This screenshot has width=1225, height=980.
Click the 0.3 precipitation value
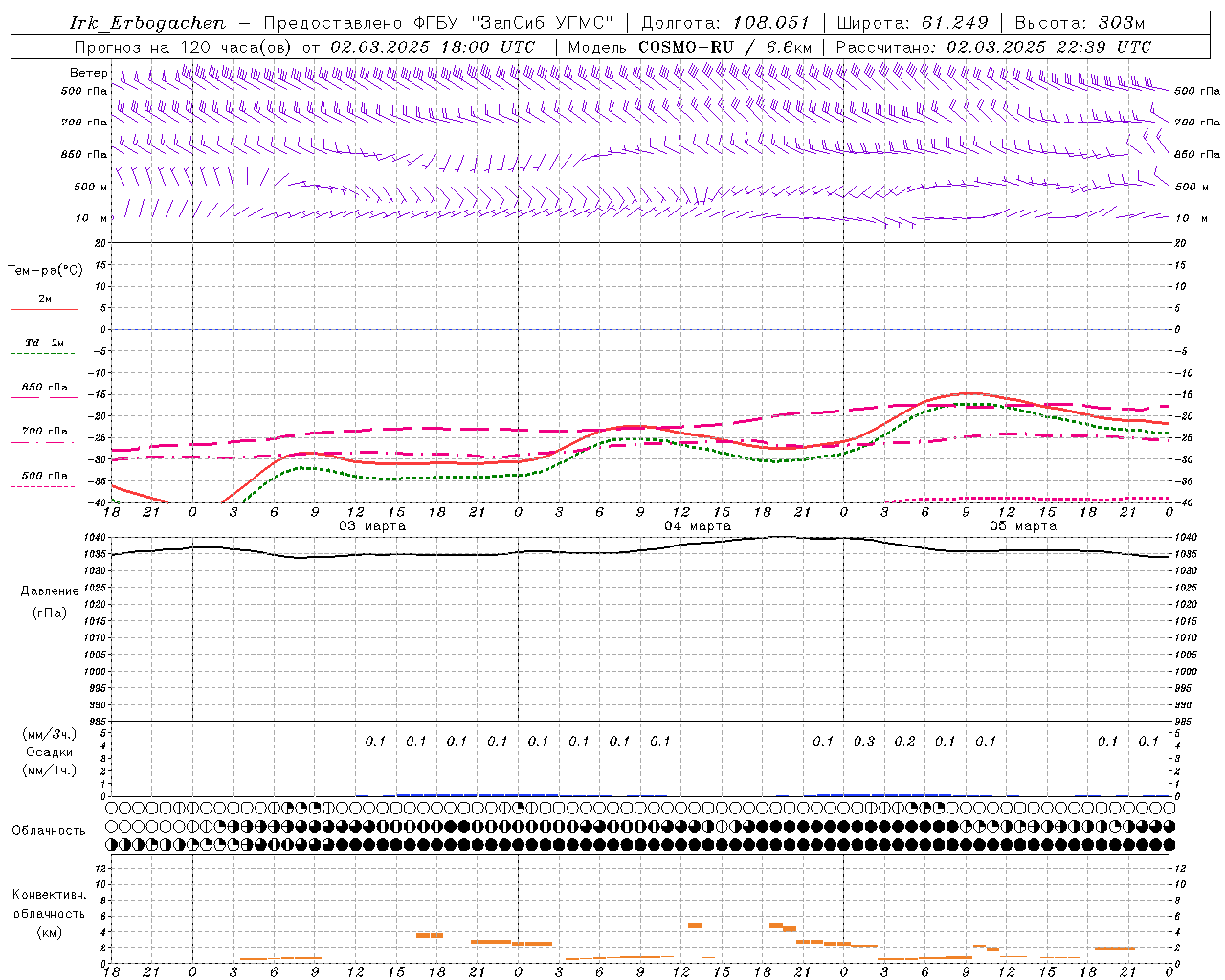[x=864, y=741]
